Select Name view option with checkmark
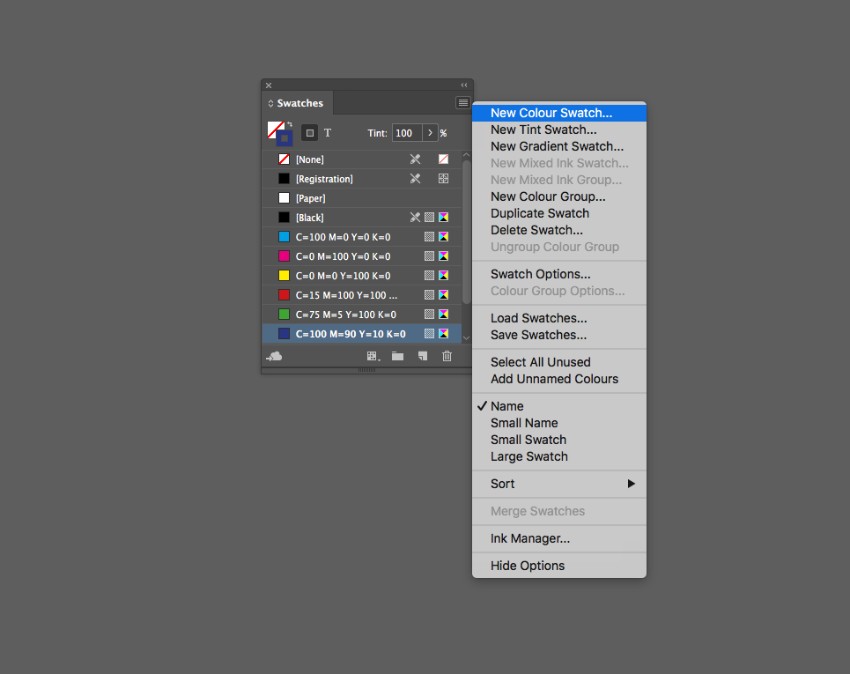850x674 pixels. [x=507, y=406]
